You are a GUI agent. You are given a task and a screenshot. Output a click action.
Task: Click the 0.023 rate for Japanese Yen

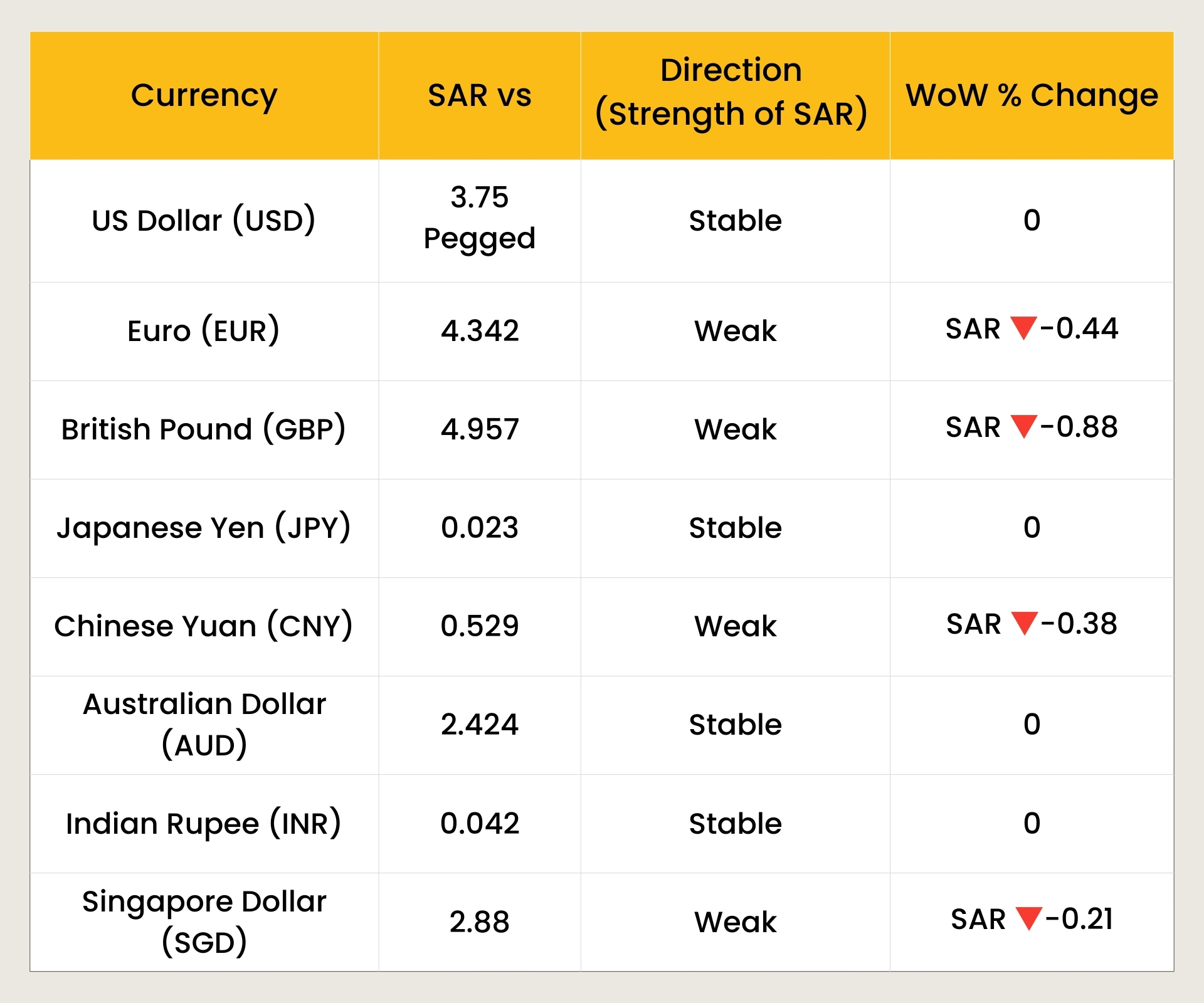coord(479,527)
